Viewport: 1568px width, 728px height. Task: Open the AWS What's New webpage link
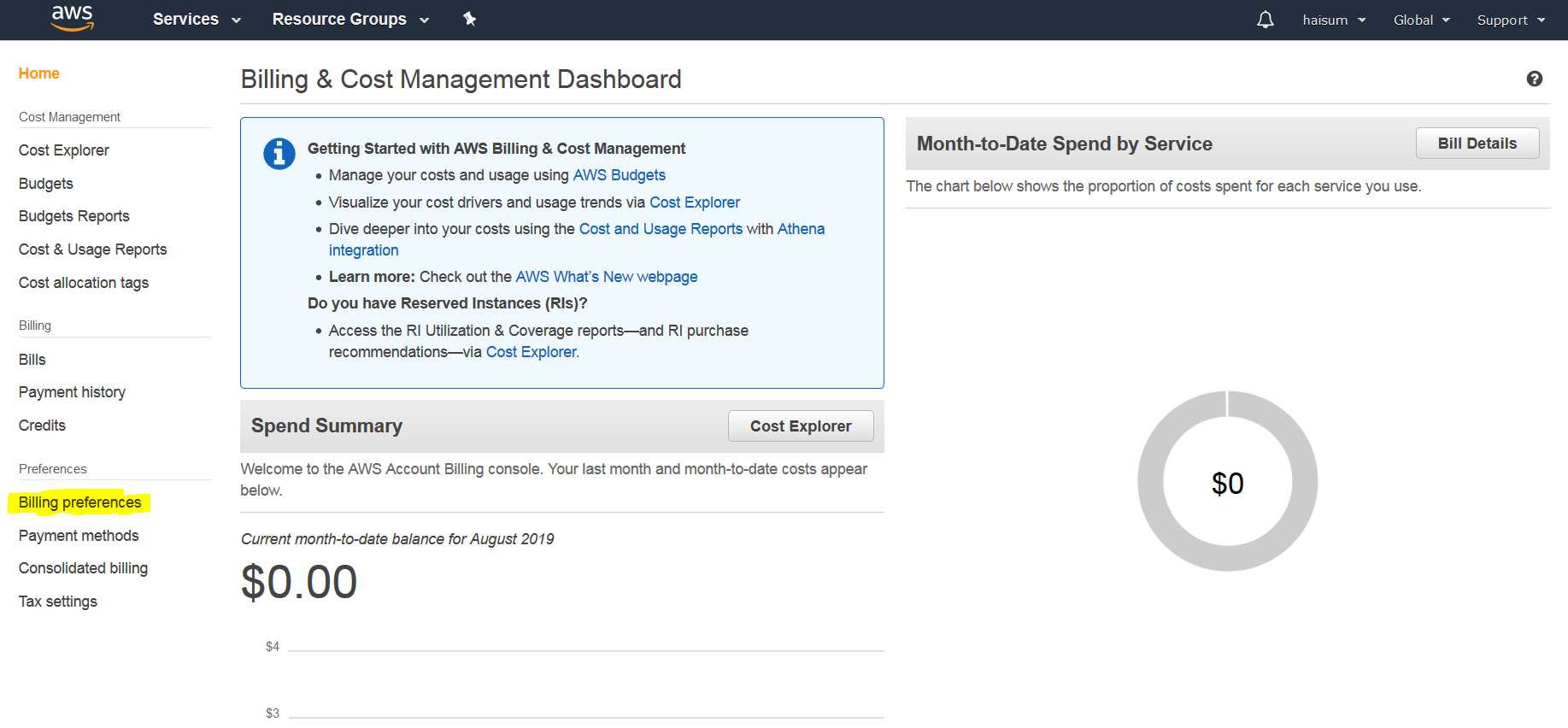coord(607,277)
